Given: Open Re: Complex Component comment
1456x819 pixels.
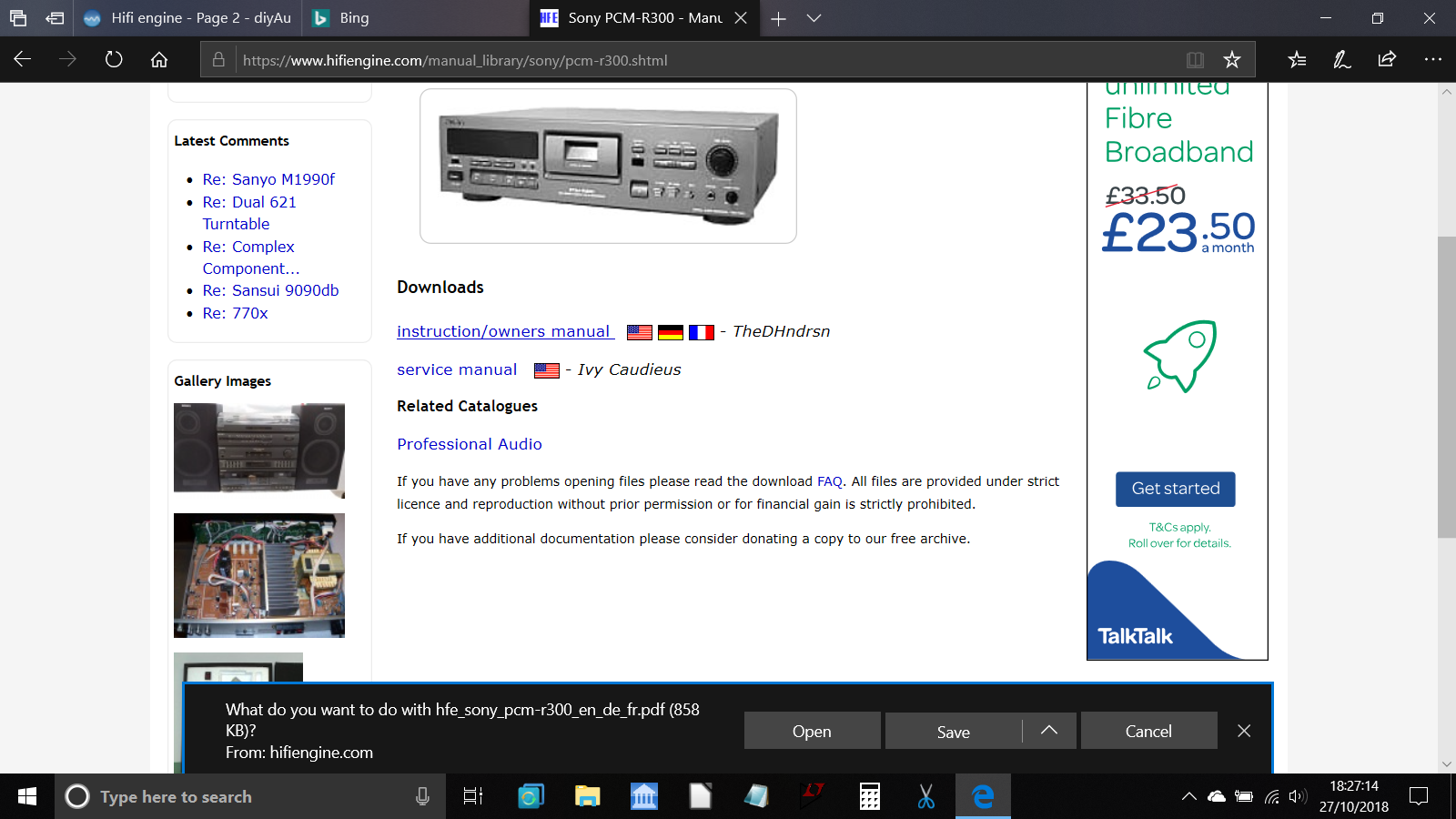Looking at the screenshot, I should click(x=251, y=258).
